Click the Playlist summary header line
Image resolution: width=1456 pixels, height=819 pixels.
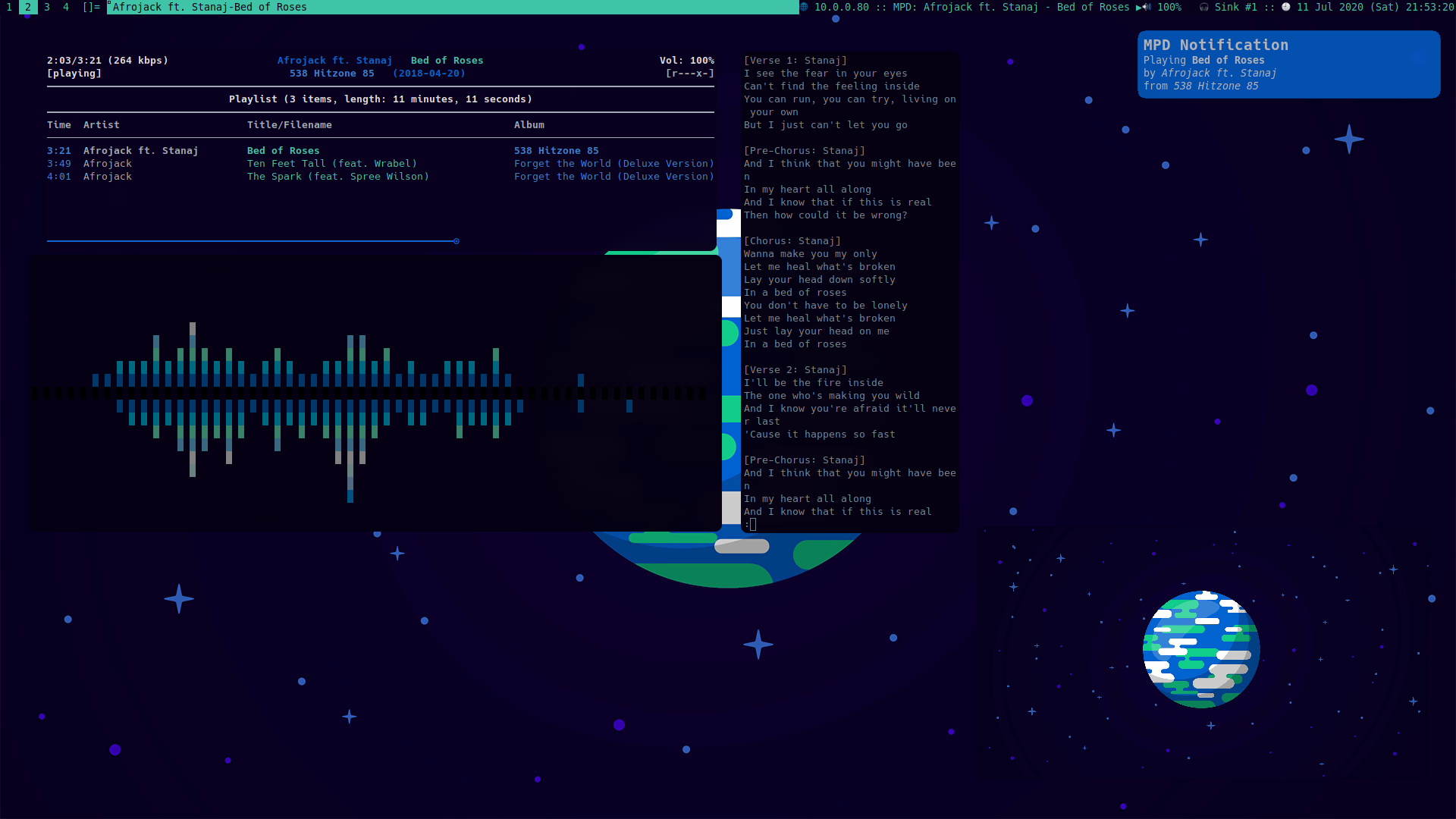pyautogui.click(x=381, y=99)
